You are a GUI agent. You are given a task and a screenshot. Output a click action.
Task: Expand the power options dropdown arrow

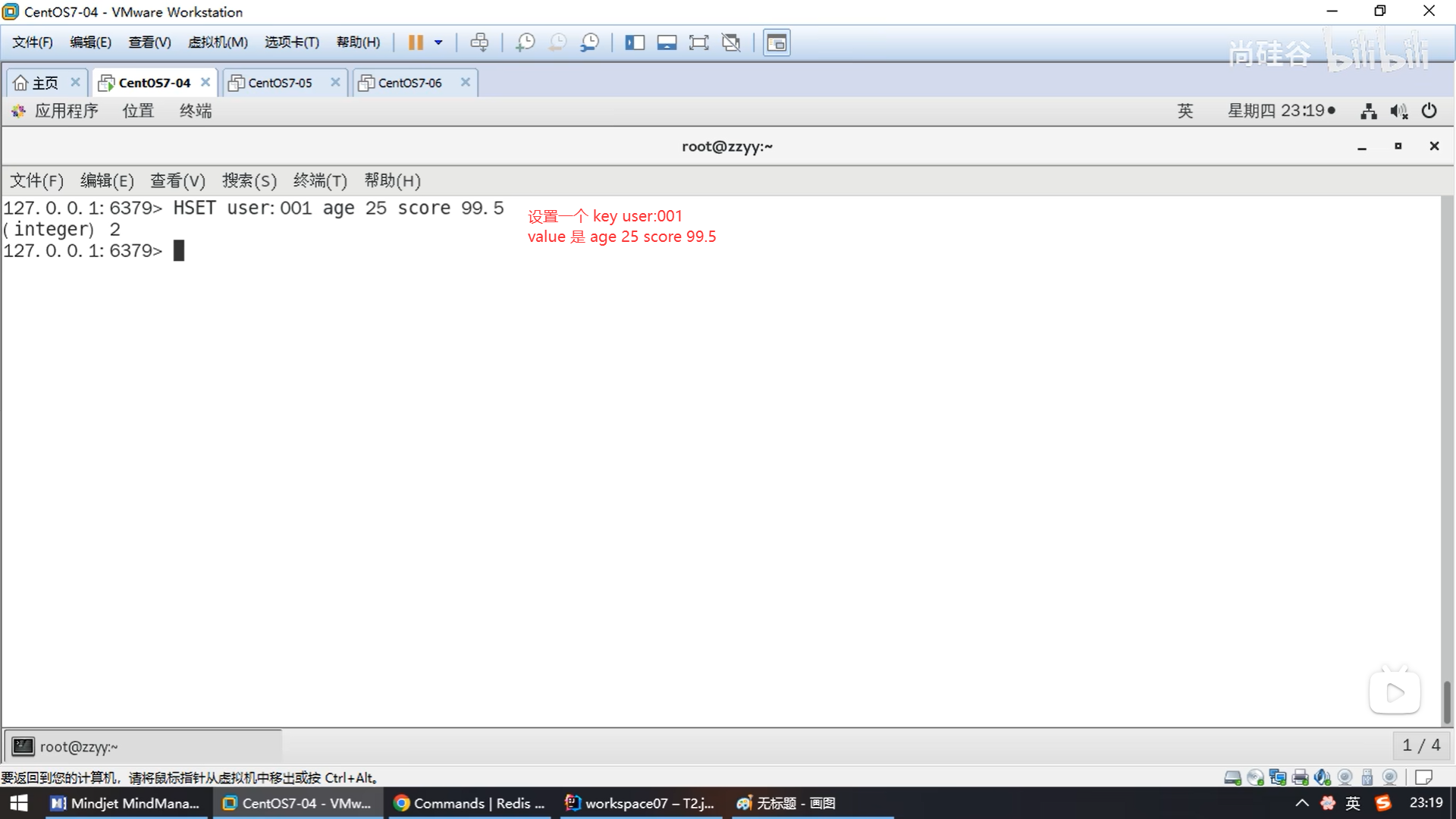click(x=438, y=42)
